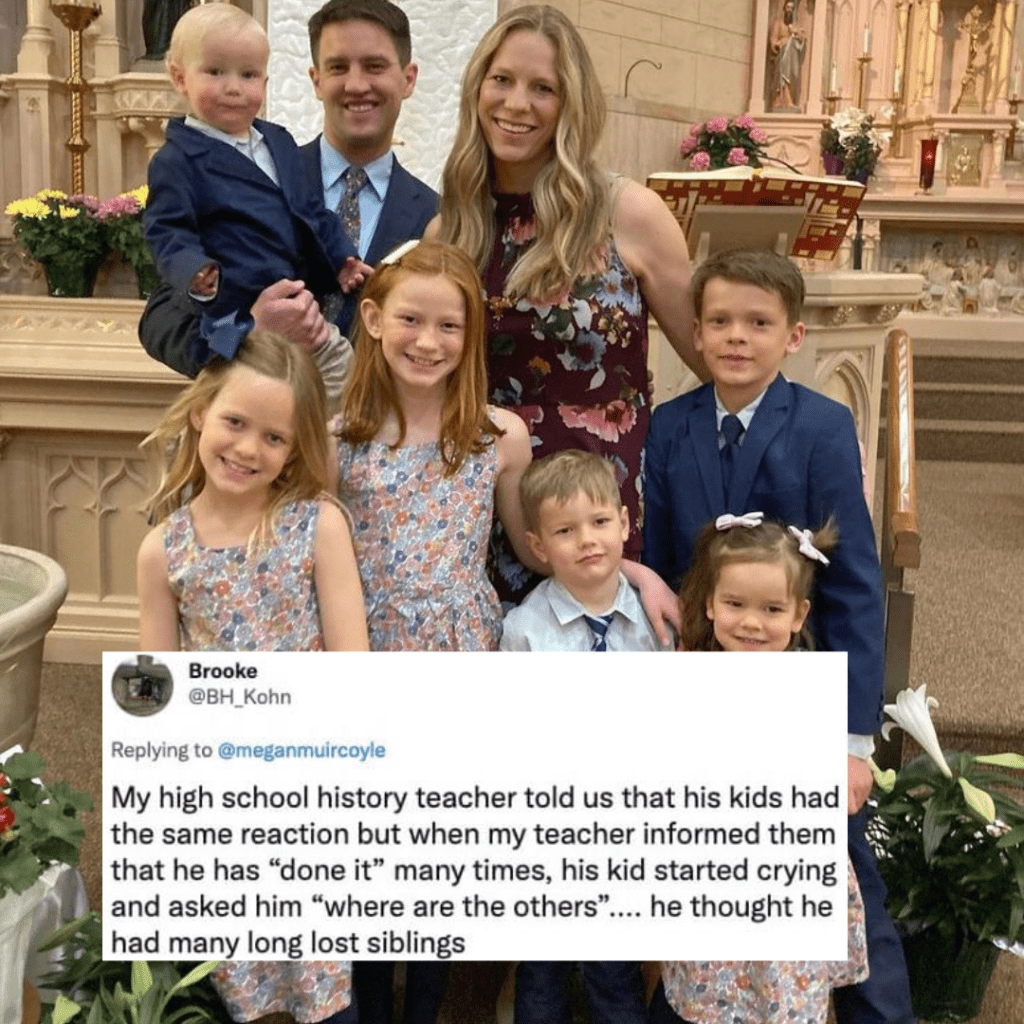Select the pink flower pot on the altar
1024x1024 pixels.
pyautogui.click(x=724, y=142)
